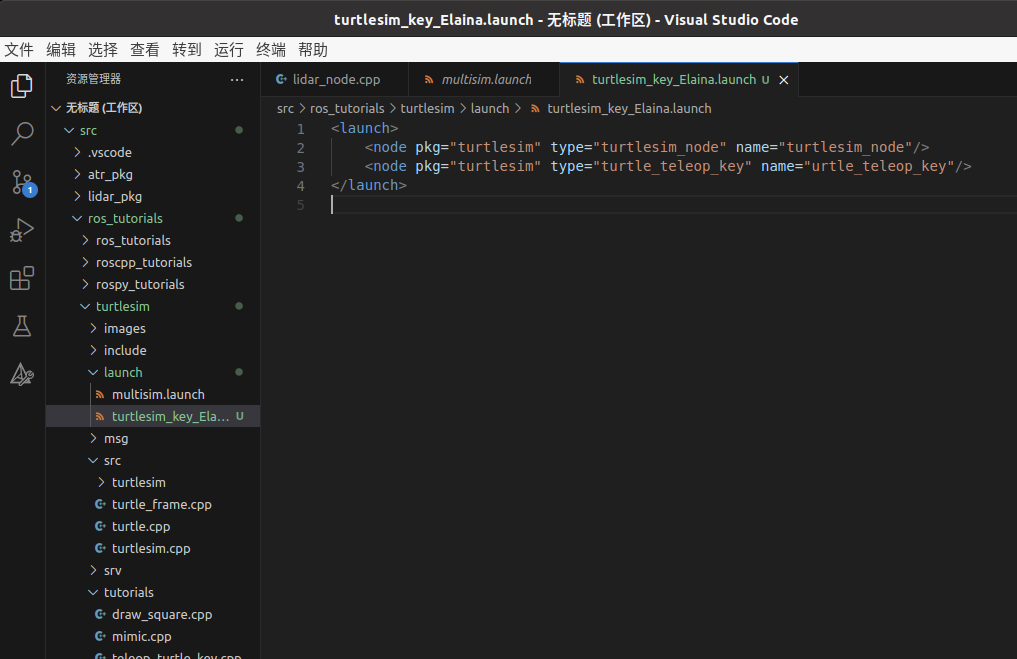This screenshot has height=659, width=1017.
Task: Select the turtlesim_key_Elaina.launch editor tab
Action: pyautogui.click(x=679, y=80)
